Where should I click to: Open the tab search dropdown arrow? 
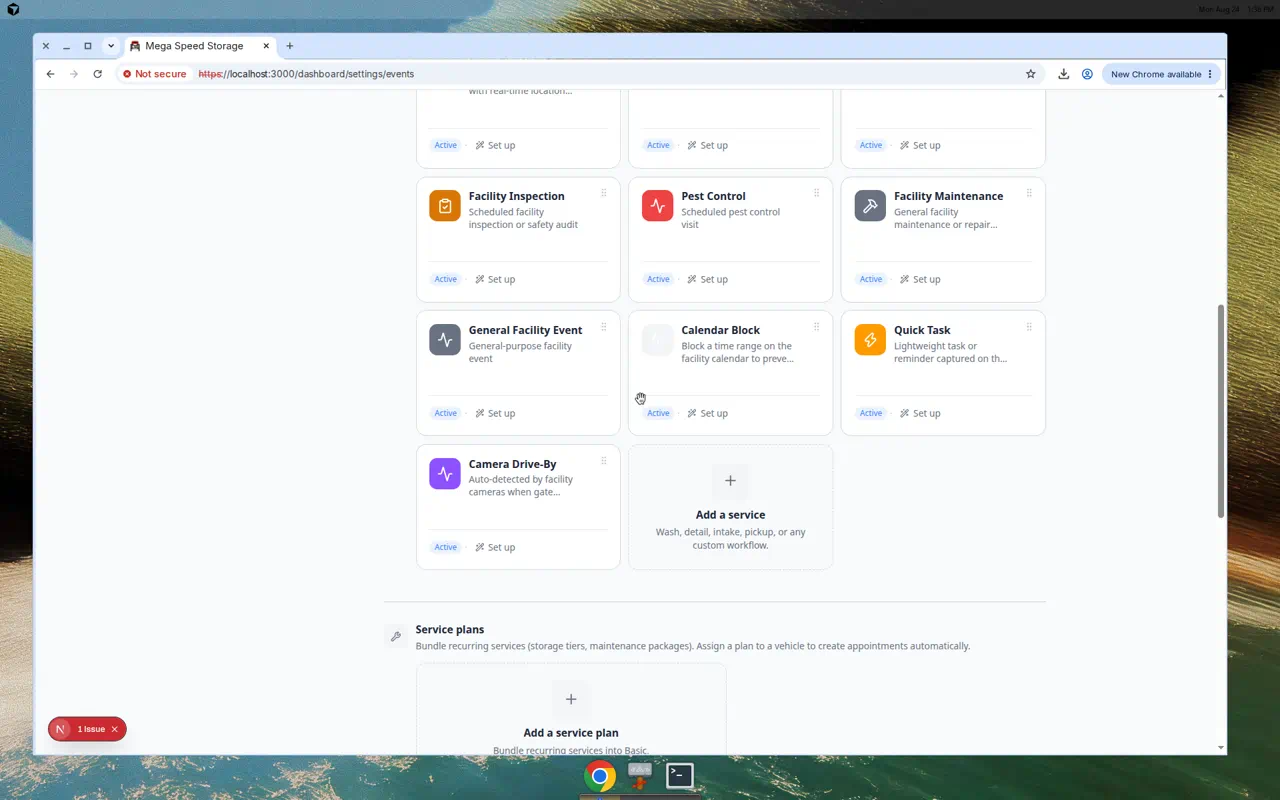[111, 46]
